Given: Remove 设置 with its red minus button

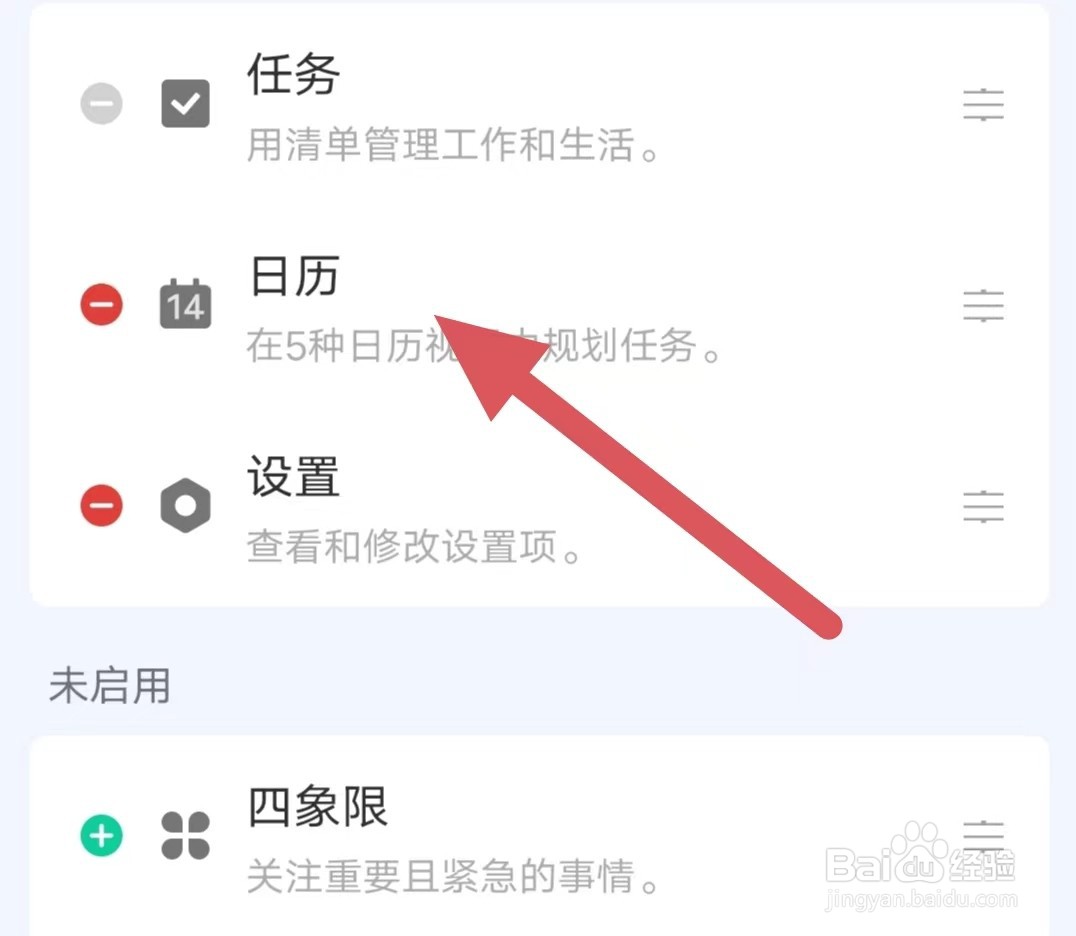Looking at the screenshot, I should (102, 505).
